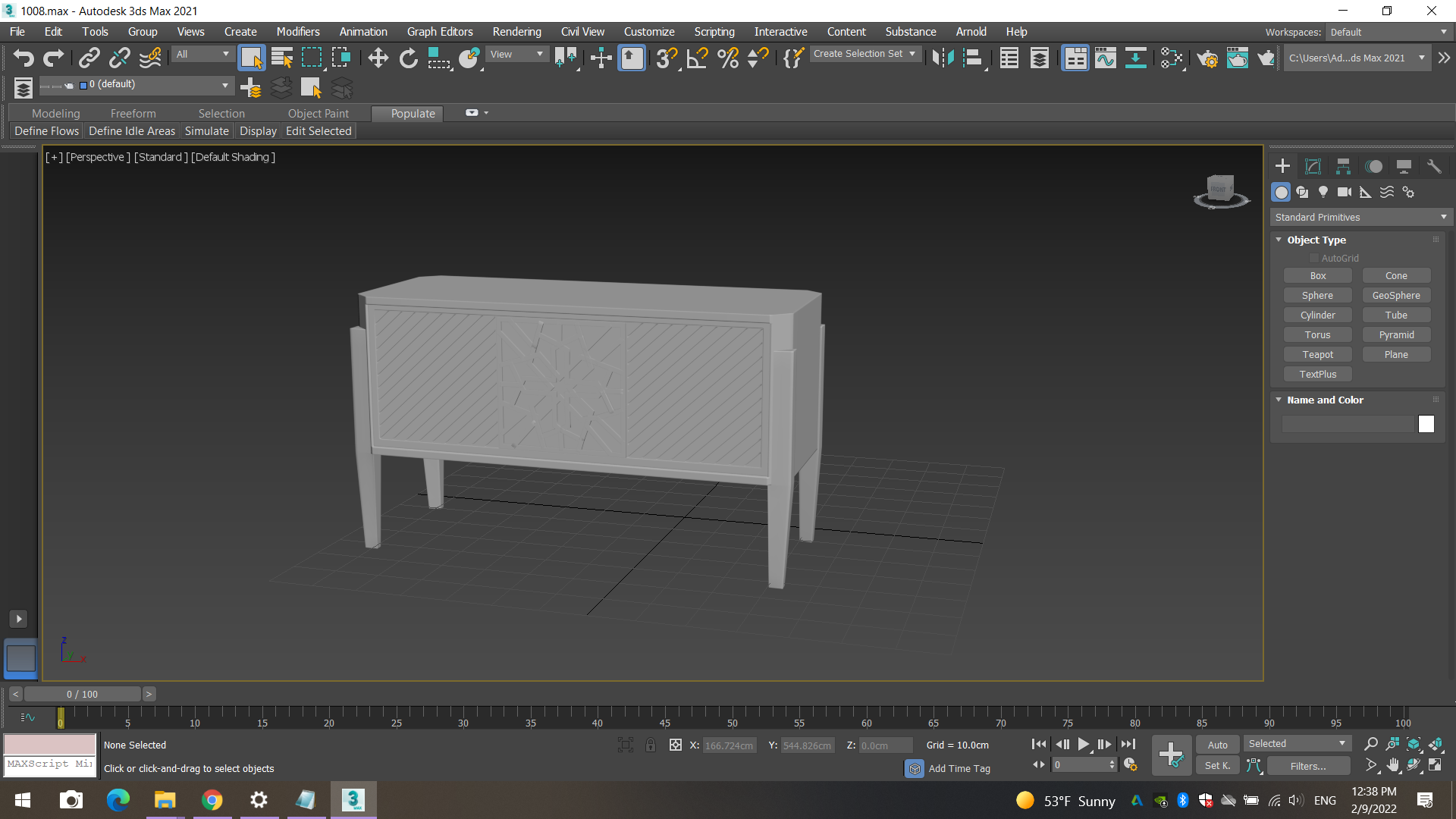Screen dimensions: 1456x819
Task: Open the Create Selection Set dropdown
Action: [x=864, y=54]
